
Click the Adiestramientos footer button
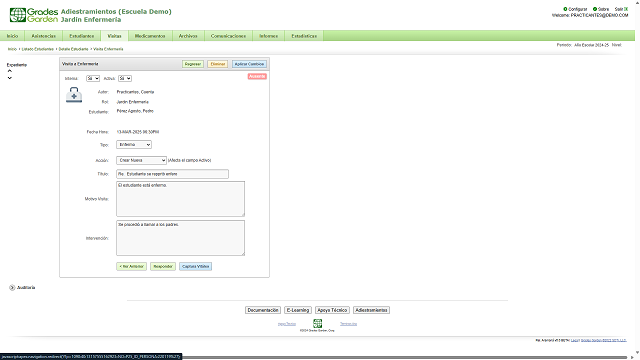(x=371, y=310)
